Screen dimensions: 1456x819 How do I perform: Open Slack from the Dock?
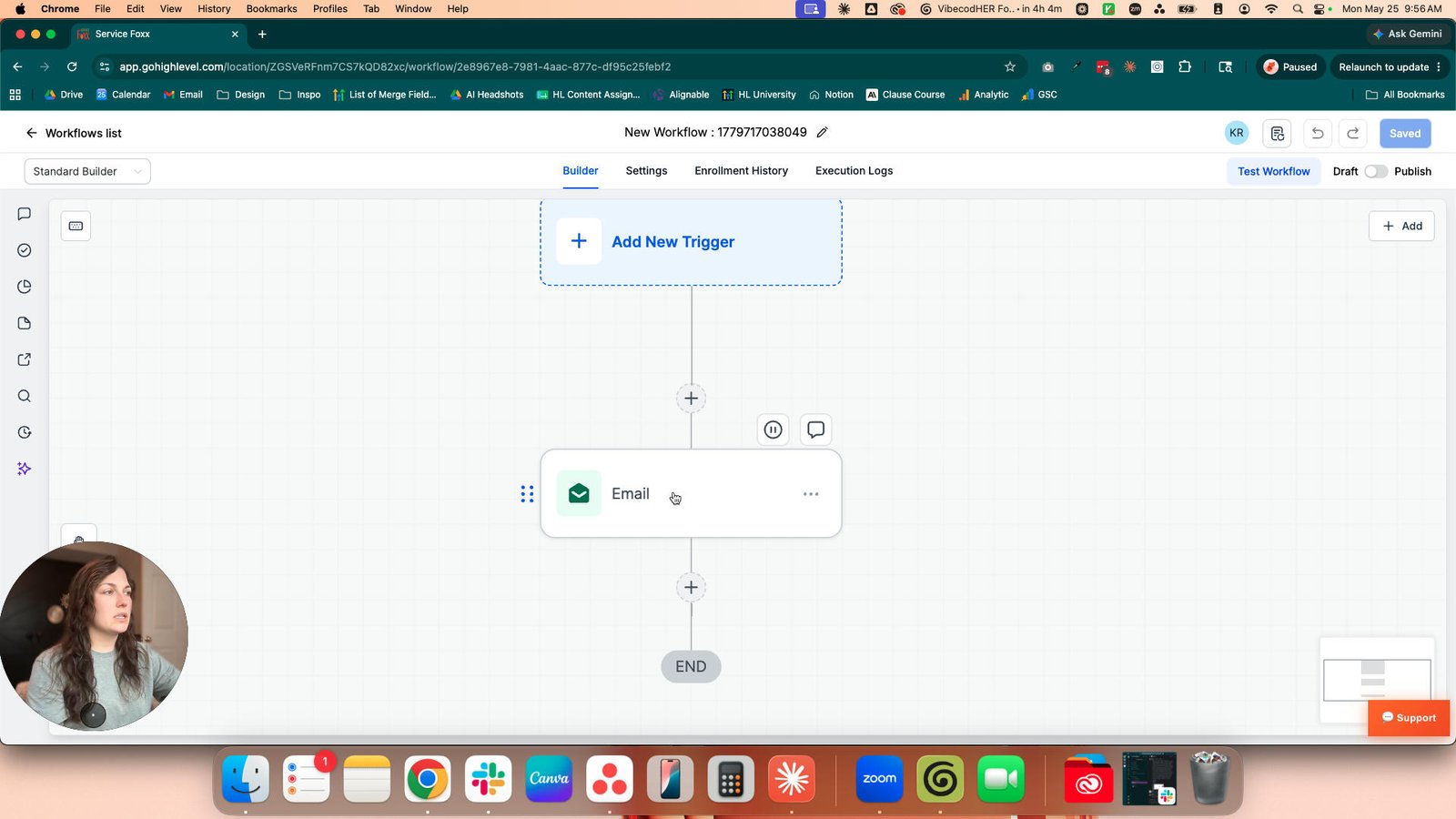pos(489,779)
